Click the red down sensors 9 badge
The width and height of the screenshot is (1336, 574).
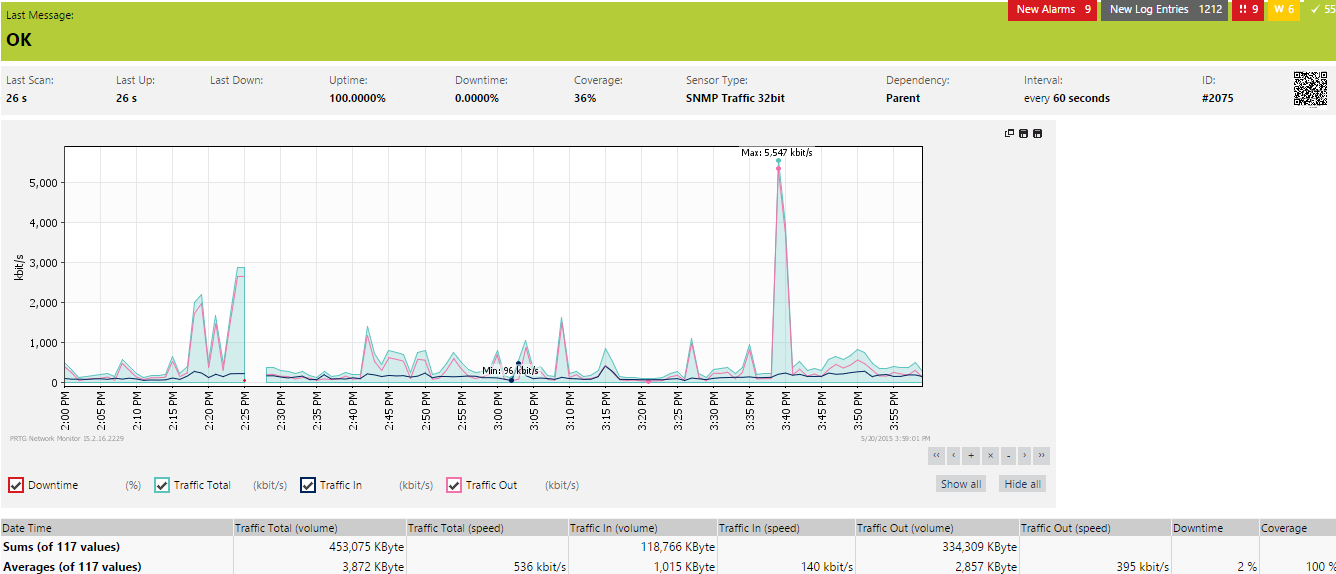[x=1248, y=9]
